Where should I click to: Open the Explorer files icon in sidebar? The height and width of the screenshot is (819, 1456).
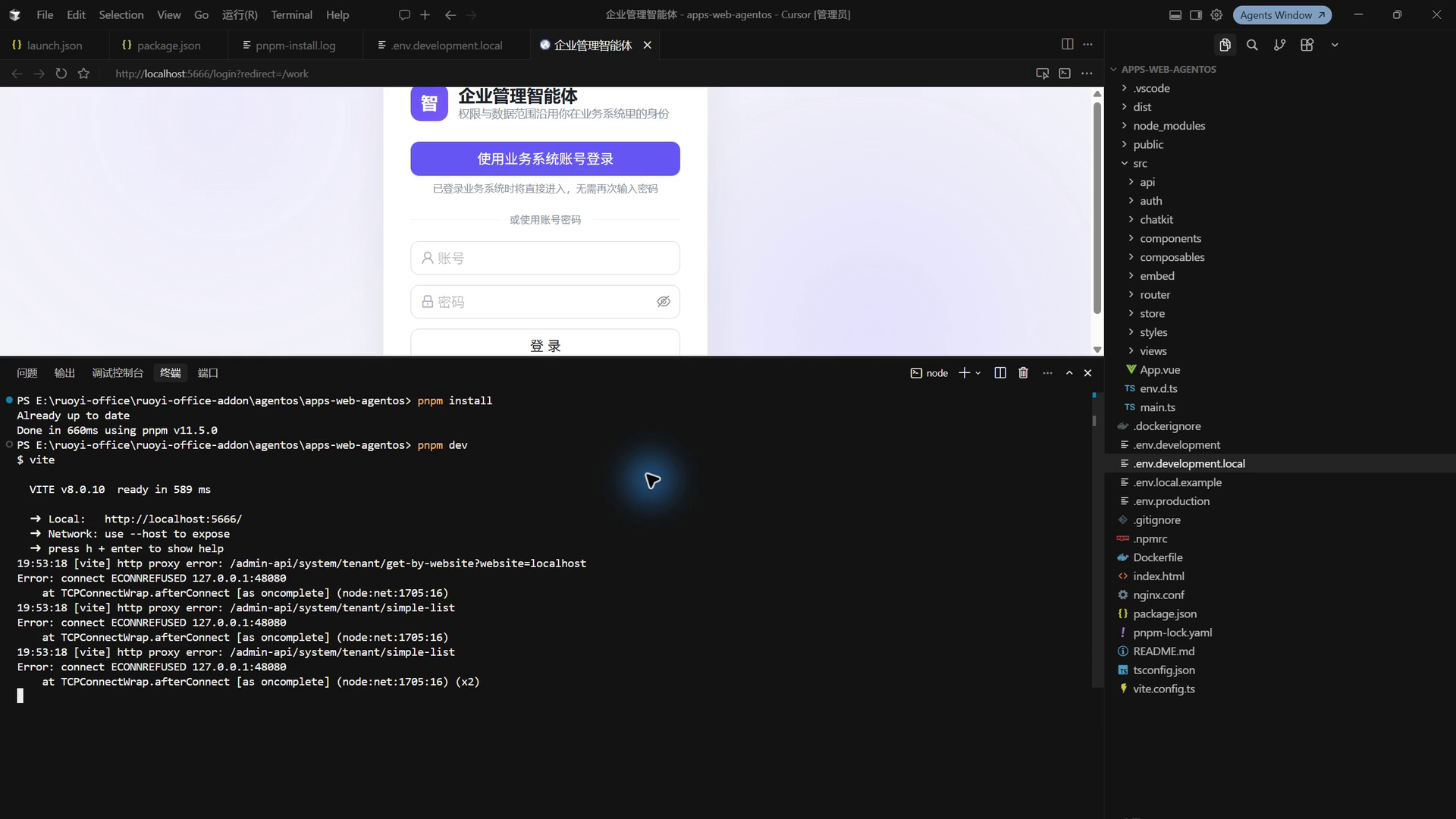coord(1225,45)
